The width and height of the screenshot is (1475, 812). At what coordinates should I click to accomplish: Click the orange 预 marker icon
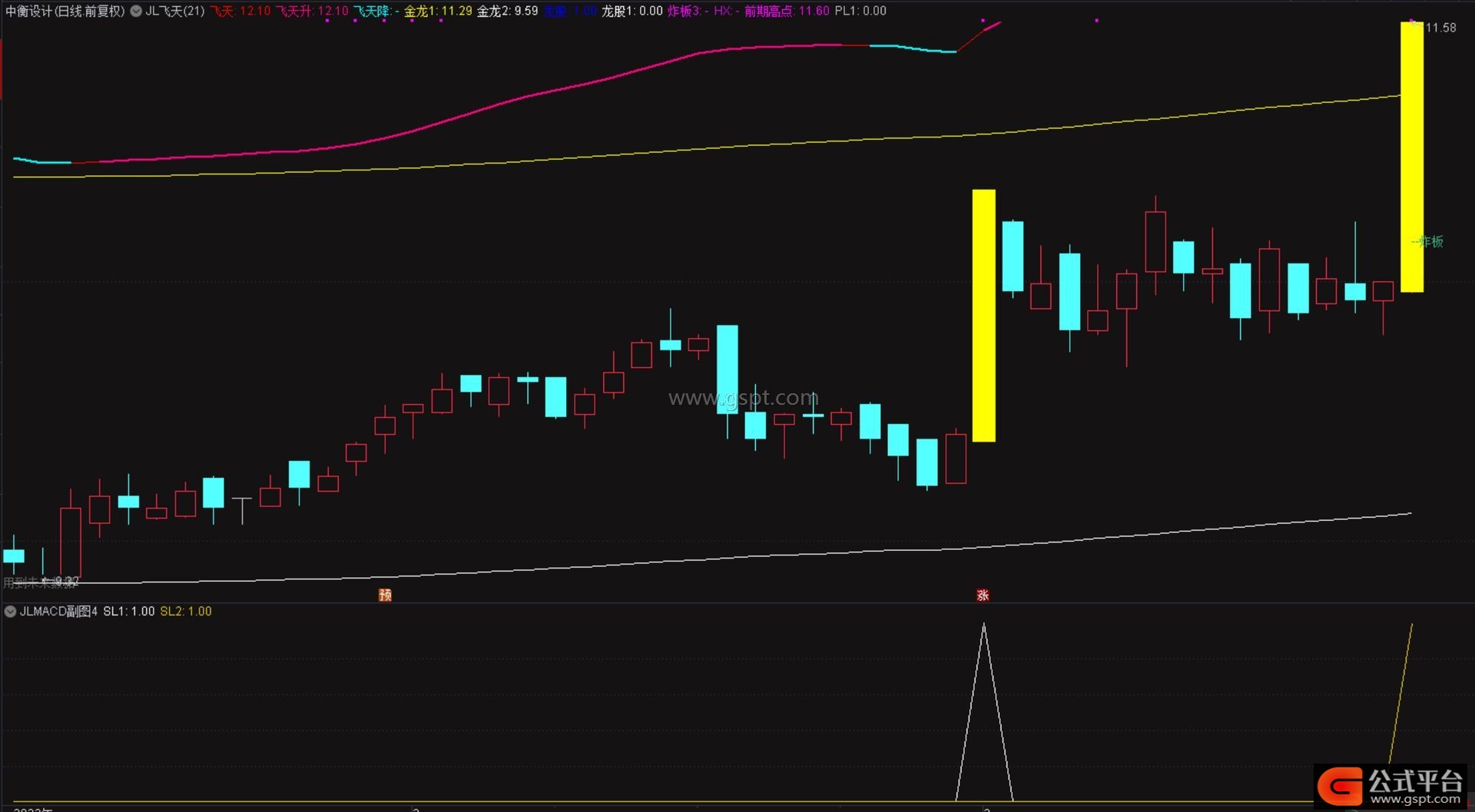(x=386, y=595)
